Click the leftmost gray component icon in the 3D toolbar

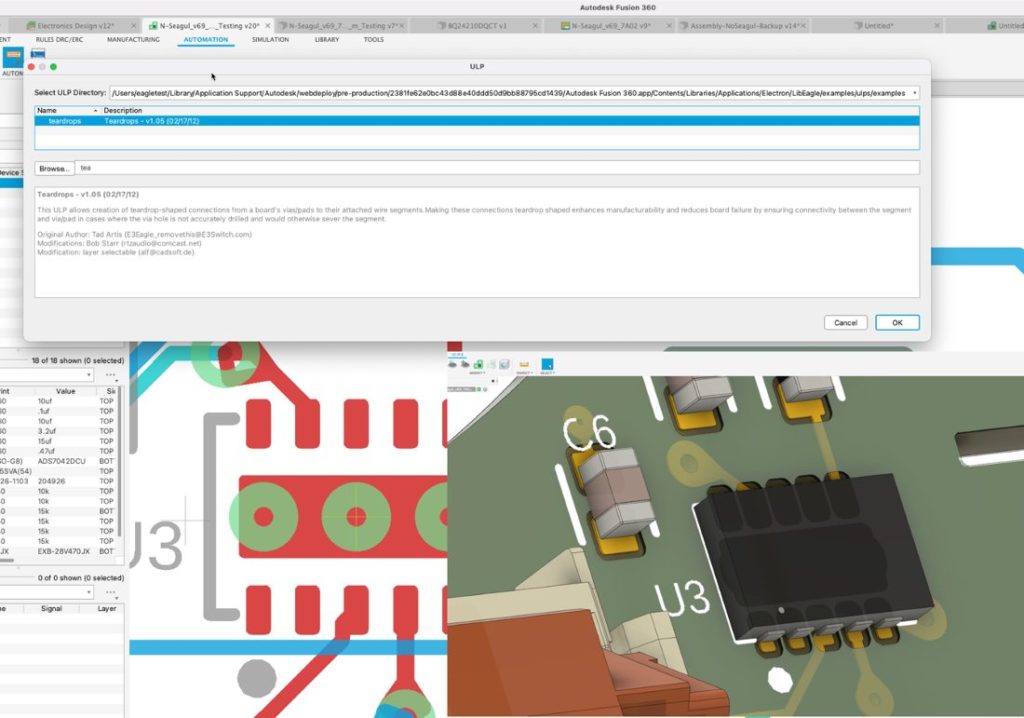[x=453, y=364]
